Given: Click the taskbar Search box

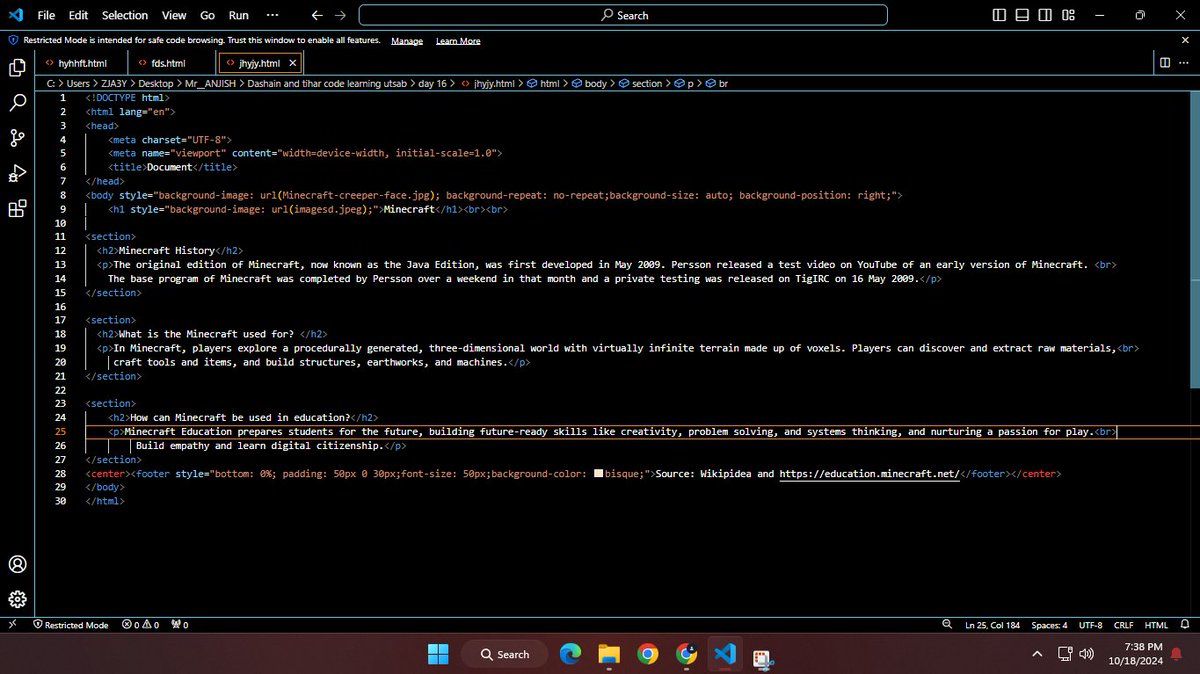Looking at the screenshot, I should (506, 654).
